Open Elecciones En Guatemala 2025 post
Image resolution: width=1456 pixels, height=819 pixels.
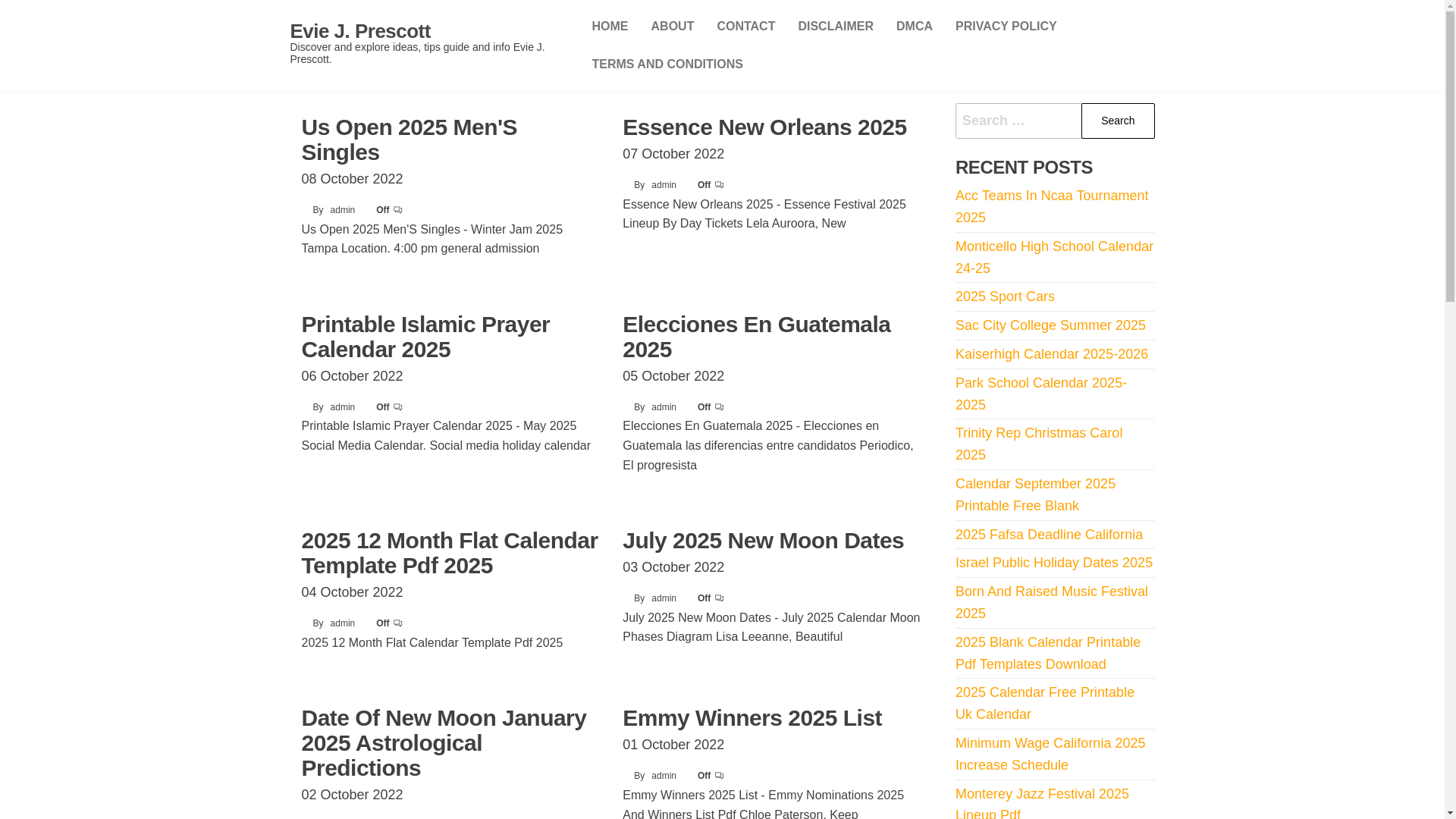coord(756,337)
